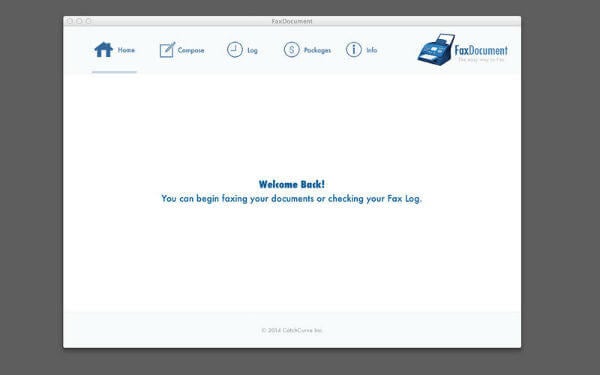Open the Log tab label
The height and width of the screenshot is (375, 600).
253,51
